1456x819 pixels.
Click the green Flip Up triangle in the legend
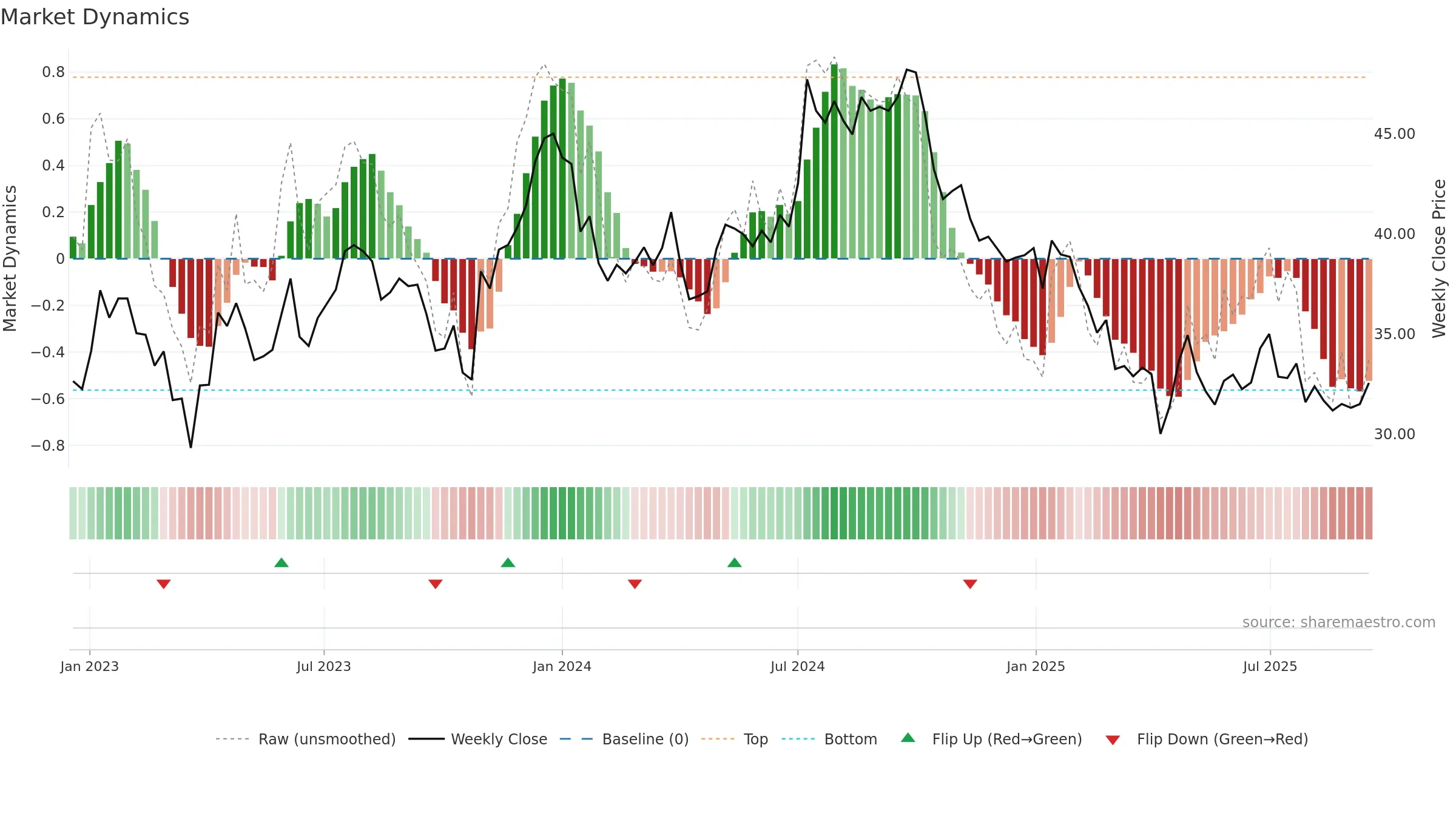908,738
